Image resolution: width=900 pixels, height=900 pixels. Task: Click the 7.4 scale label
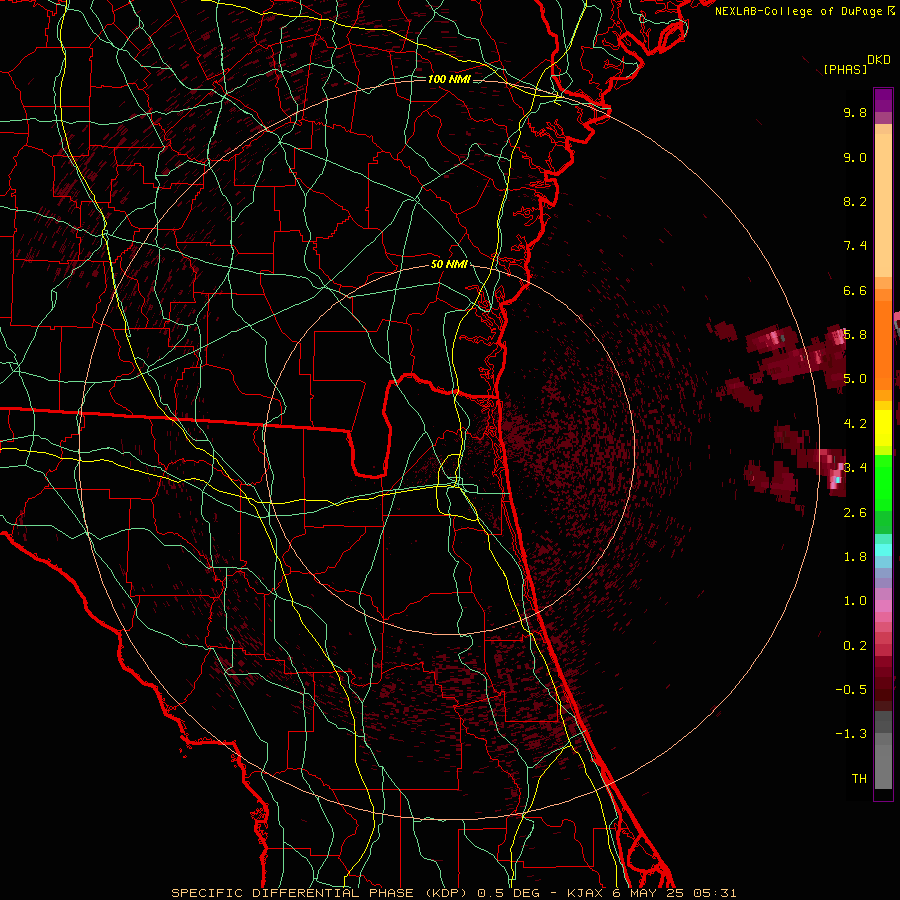[x=855, y=246]
